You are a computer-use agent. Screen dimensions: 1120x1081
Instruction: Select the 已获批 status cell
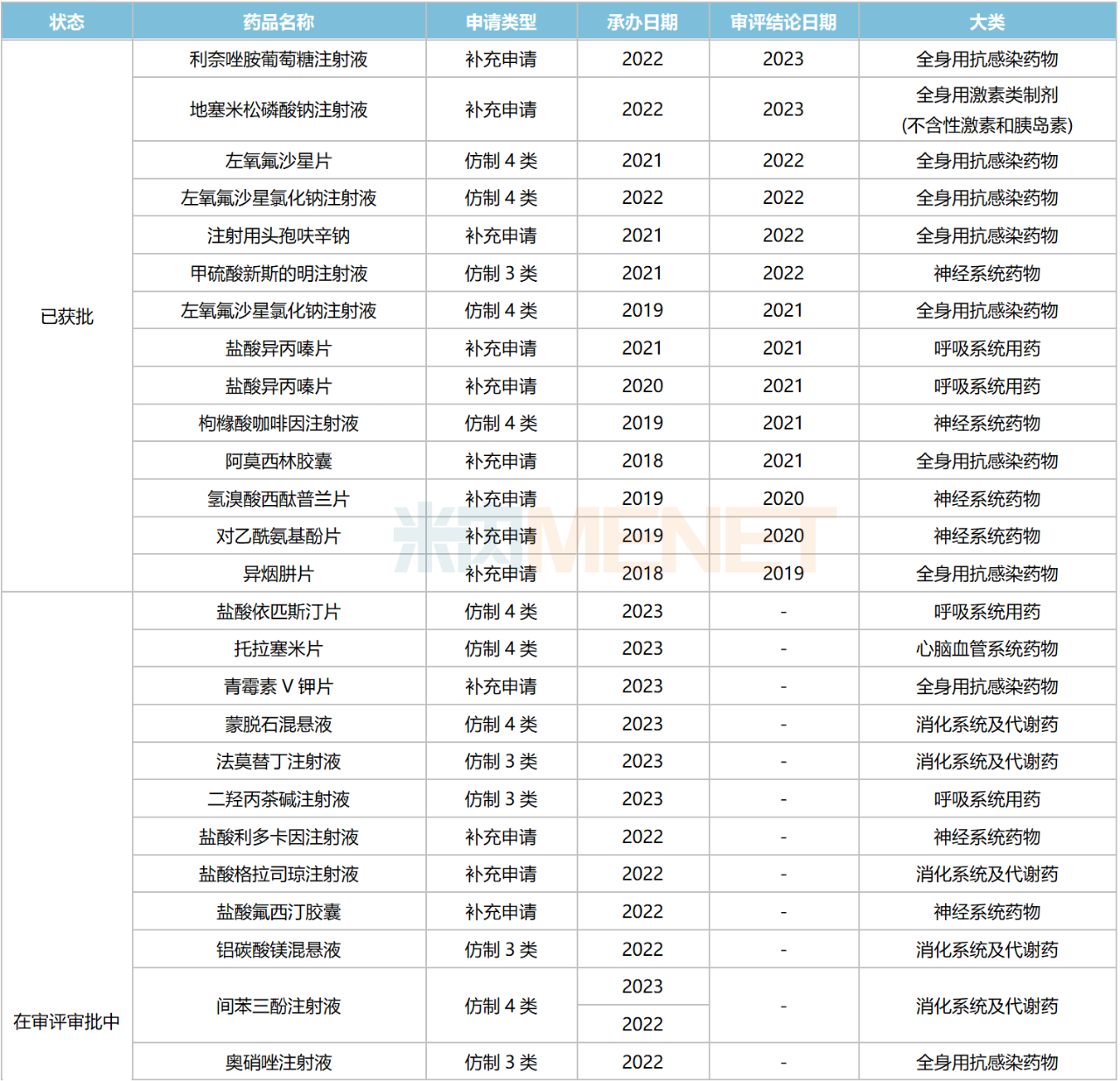point(66,316)
